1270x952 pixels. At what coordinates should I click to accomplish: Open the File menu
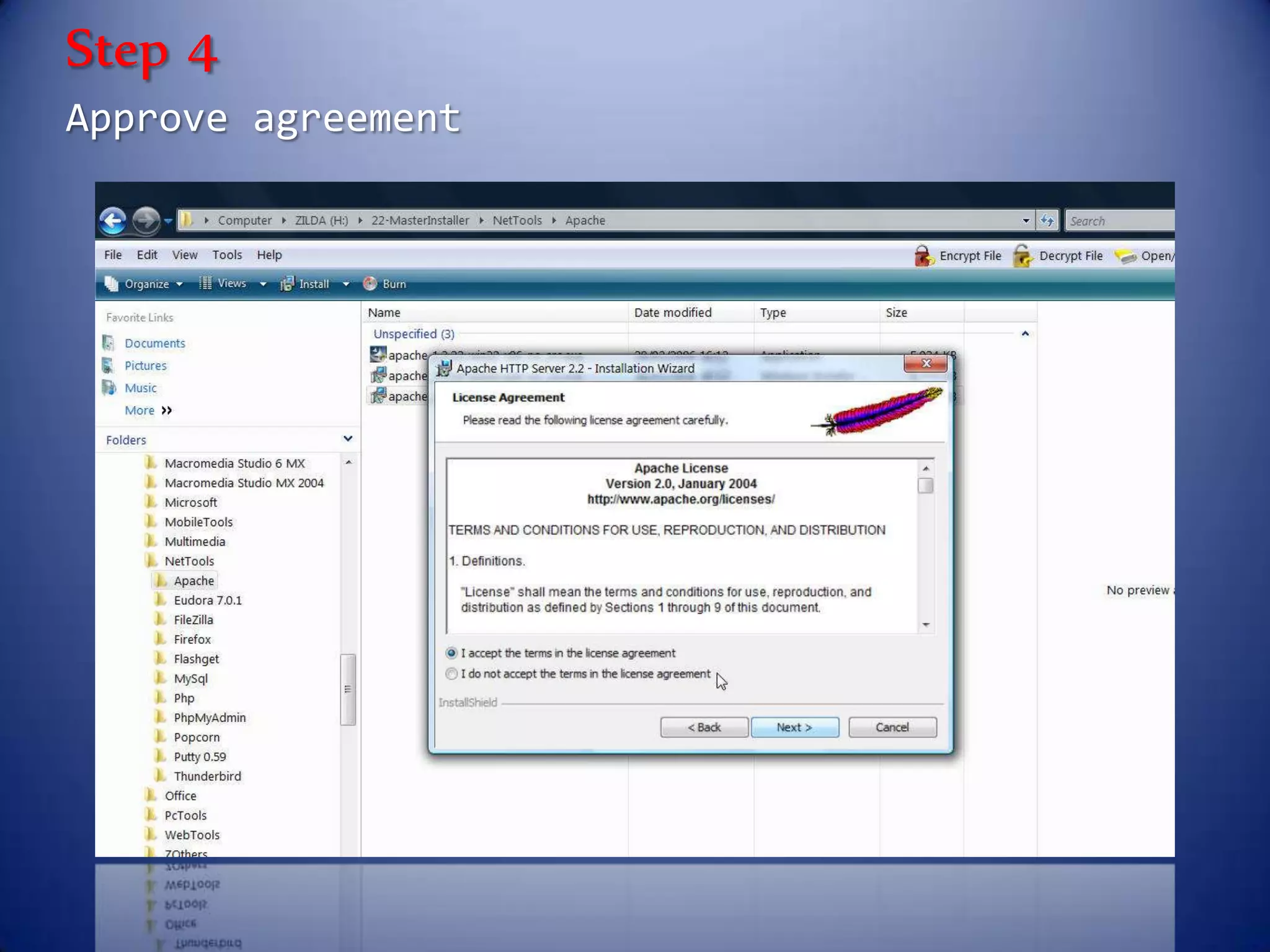coord(113,255)
